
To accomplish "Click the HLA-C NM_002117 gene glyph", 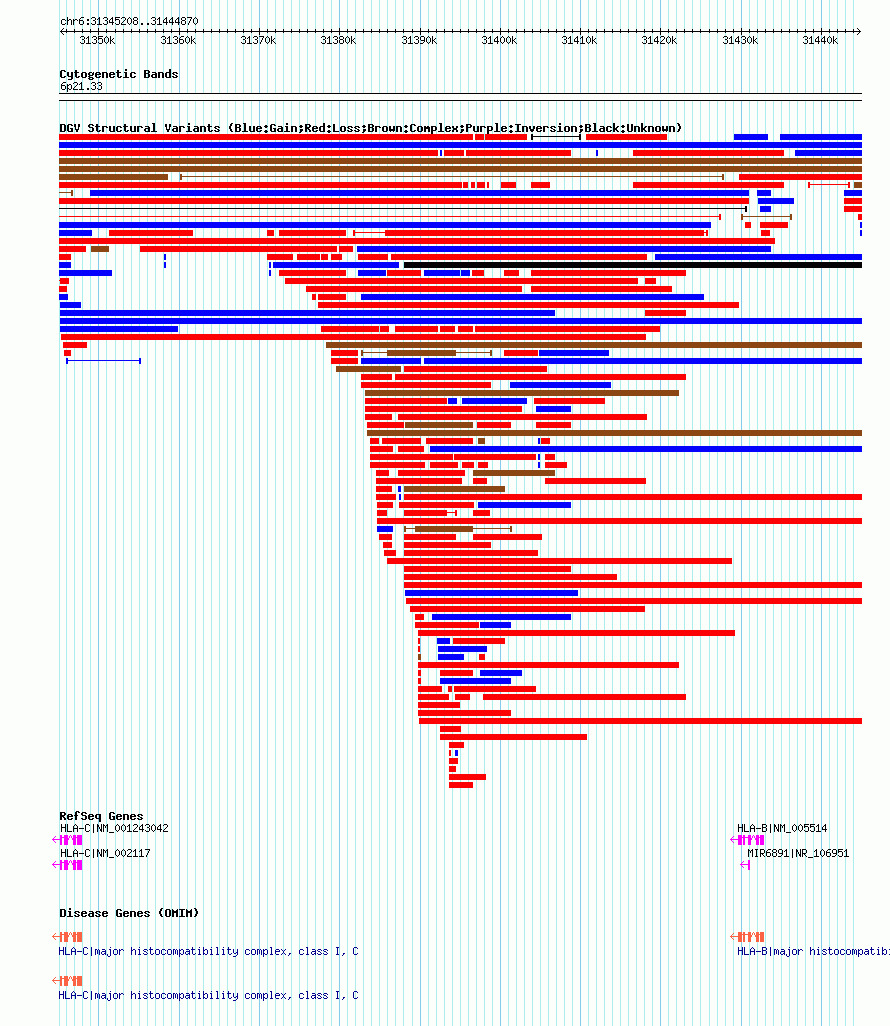I will (x=67, y=865).
